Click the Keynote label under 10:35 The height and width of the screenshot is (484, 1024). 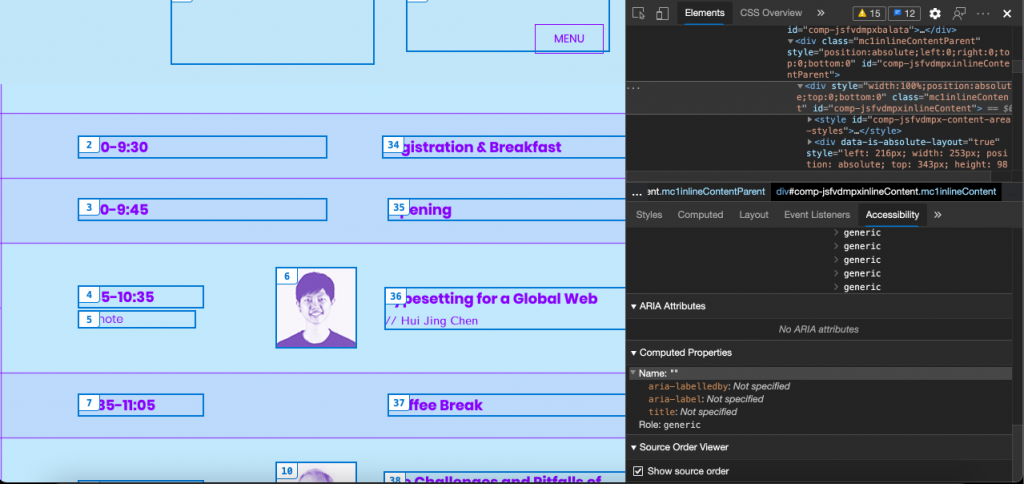(110, 319)
